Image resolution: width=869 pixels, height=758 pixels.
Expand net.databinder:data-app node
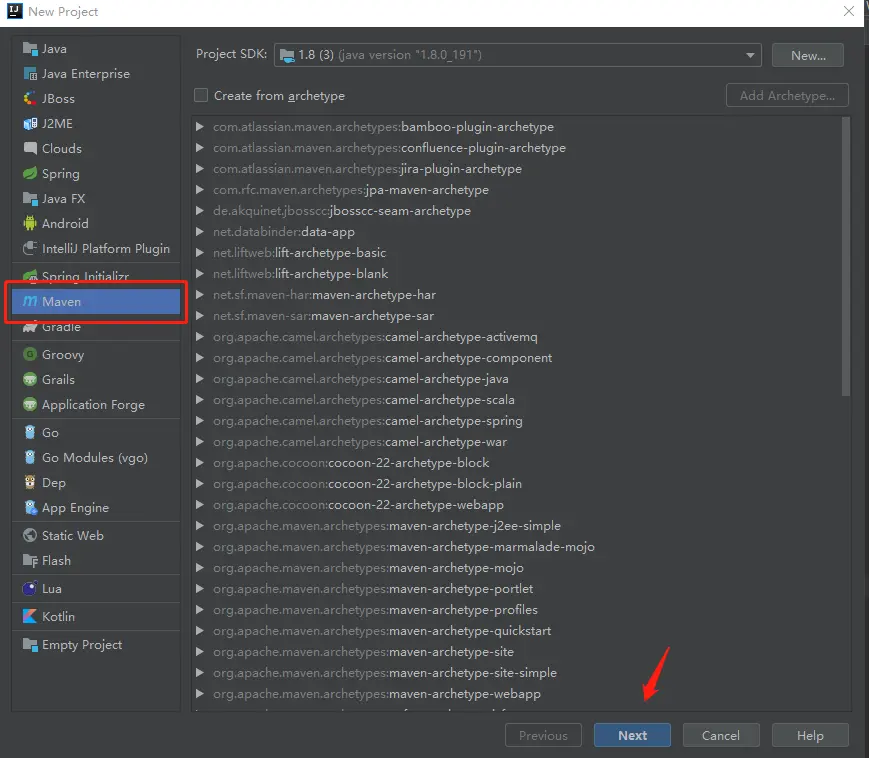click(x=200, y=232)
